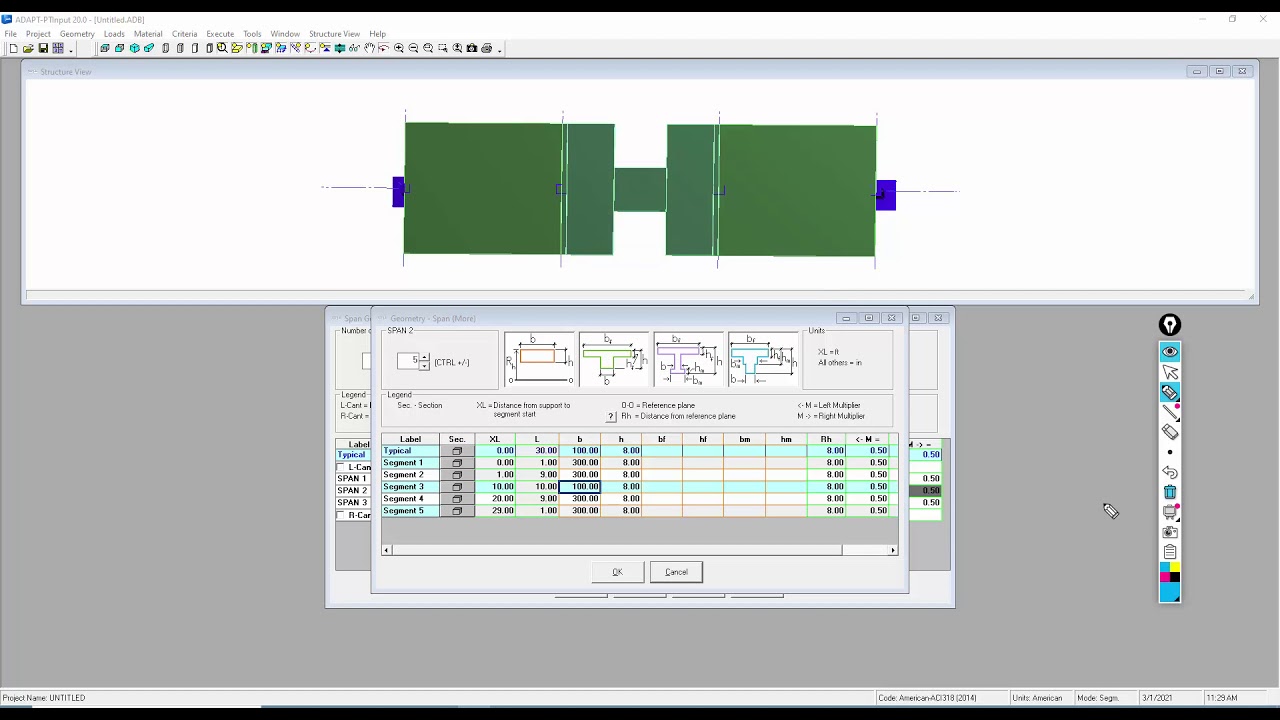The height and width of the screenshot is (720, 1280).
Task: Click the zoom out magnifier toolbar icon
Action: click(413, 48)
